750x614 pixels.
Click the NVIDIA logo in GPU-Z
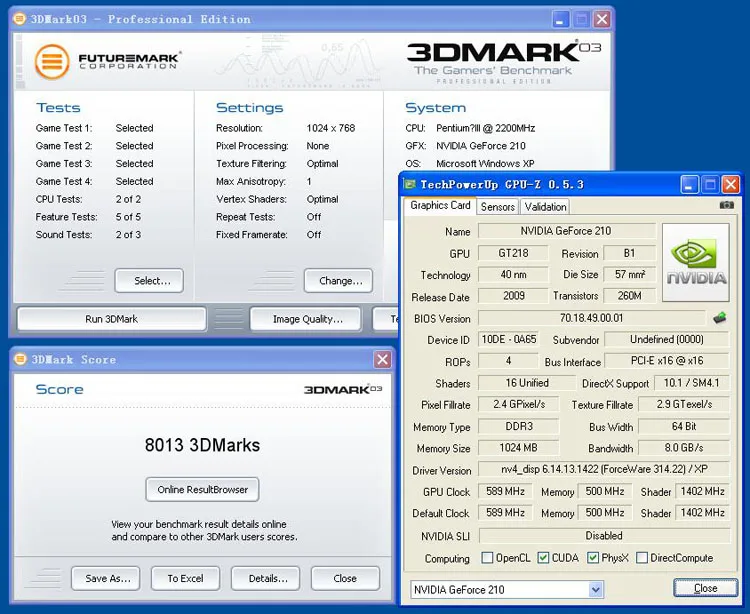695,262
